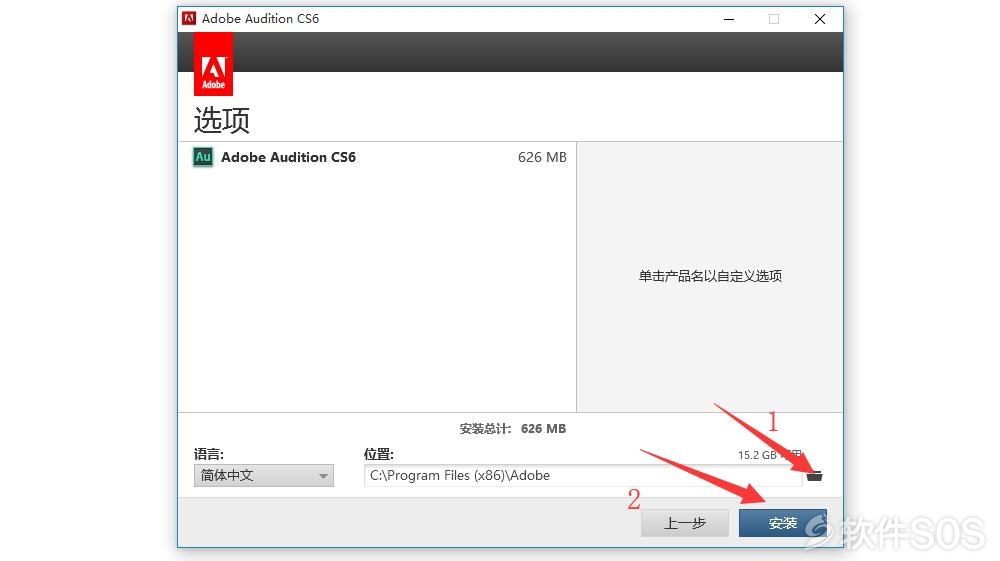Select the Adobe Audition CS6 product row
1000x561 pixels.
[378, 157]
